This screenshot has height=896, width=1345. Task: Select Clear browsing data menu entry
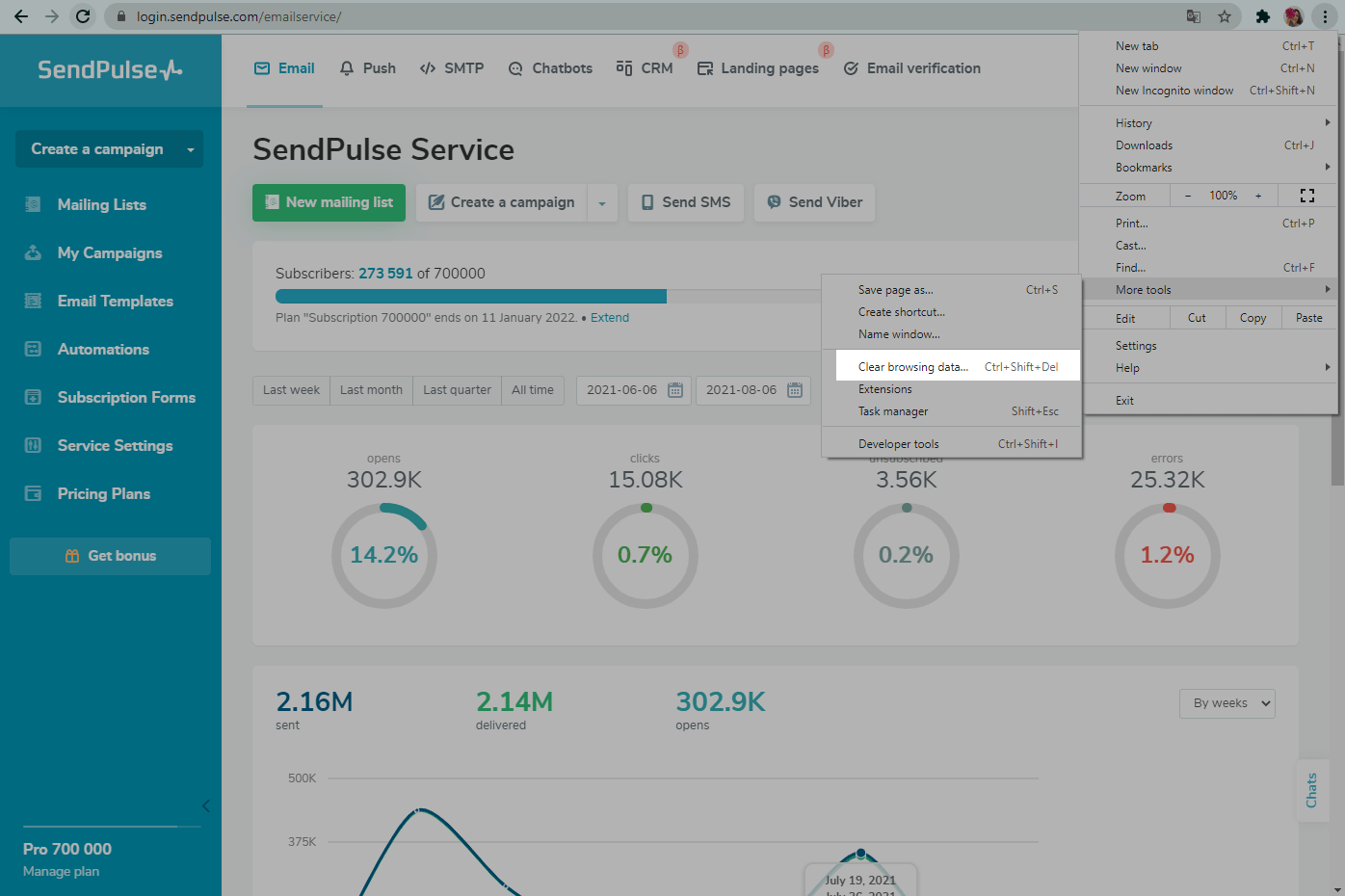(912, 367)
